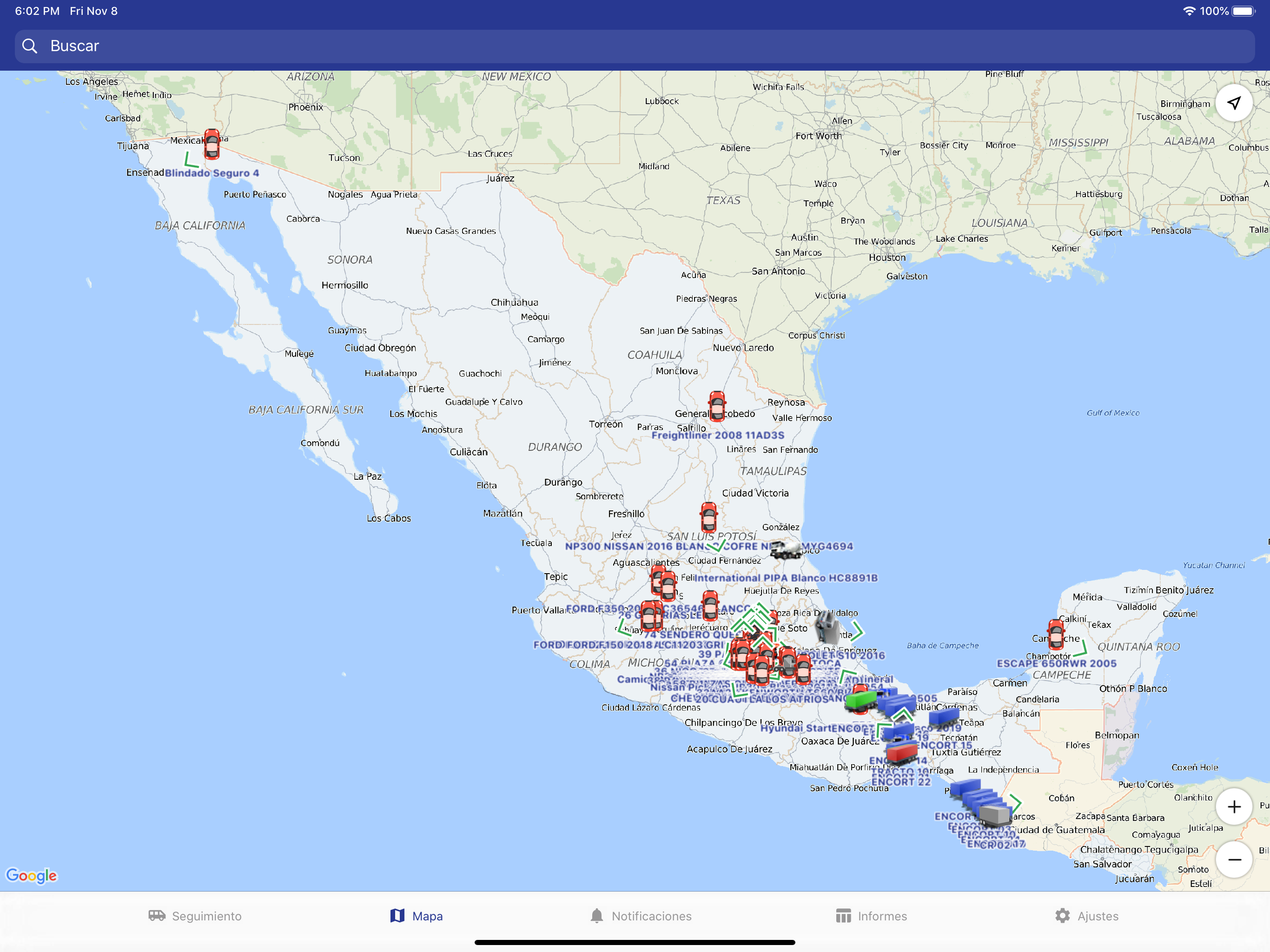This screenshot has height=952, width=1270.
Task: Zoom in with the plus button
Action: (x=1234, y=807)
